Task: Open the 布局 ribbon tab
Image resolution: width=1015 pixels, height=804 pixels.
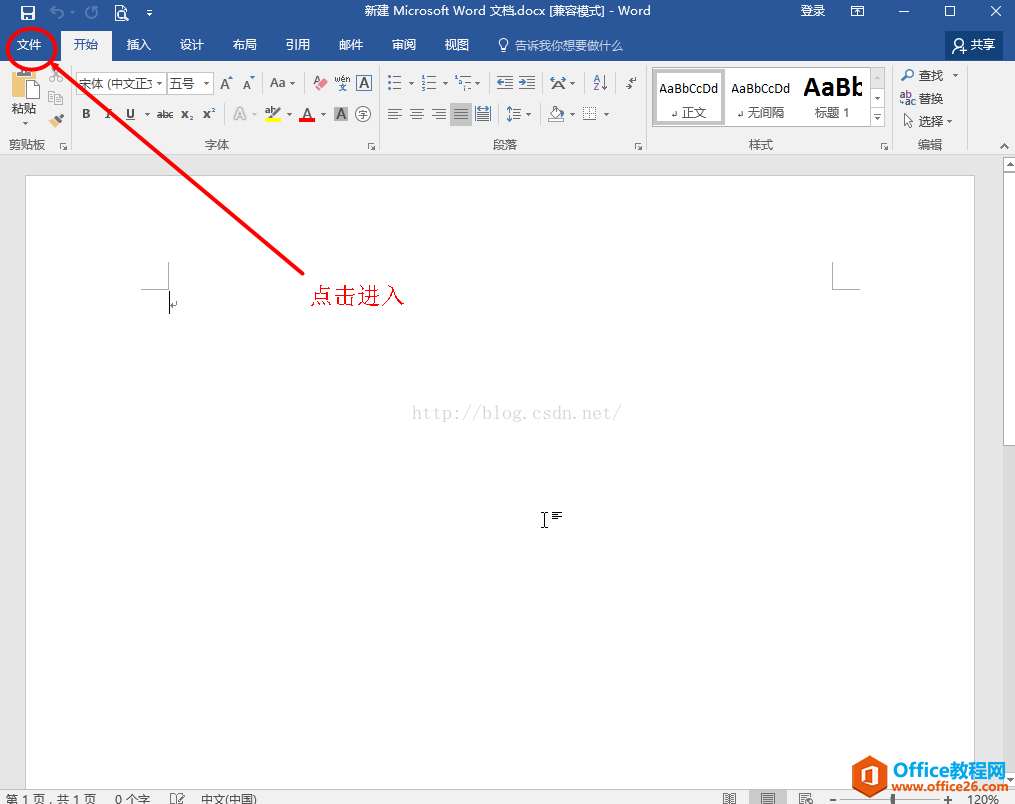Action: [x=245, y=45]
